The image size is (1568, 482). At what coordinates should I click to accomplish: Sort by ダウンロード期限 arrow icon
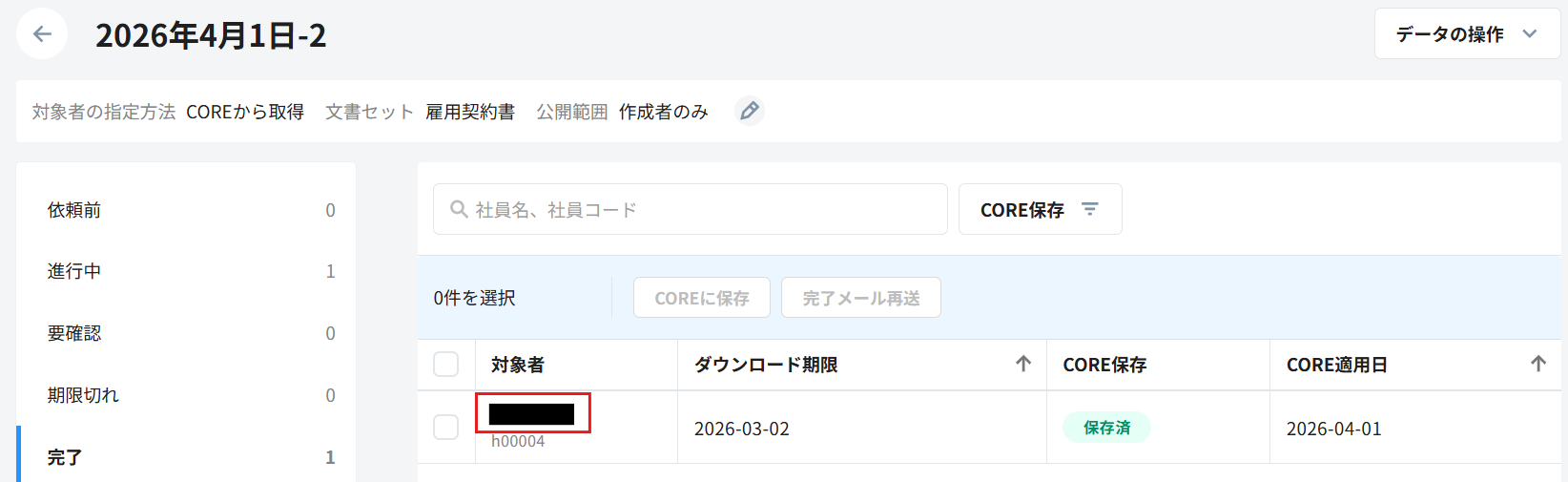pos(1023,364)
